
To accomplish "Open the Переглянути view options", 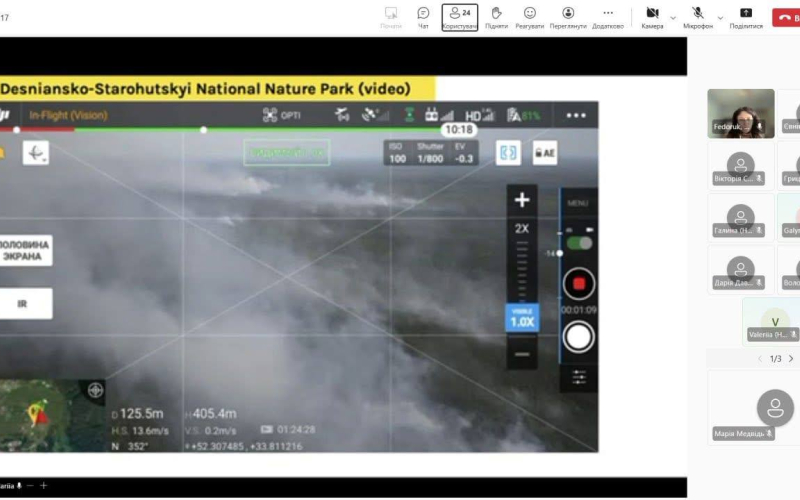I will pos(568,16).
